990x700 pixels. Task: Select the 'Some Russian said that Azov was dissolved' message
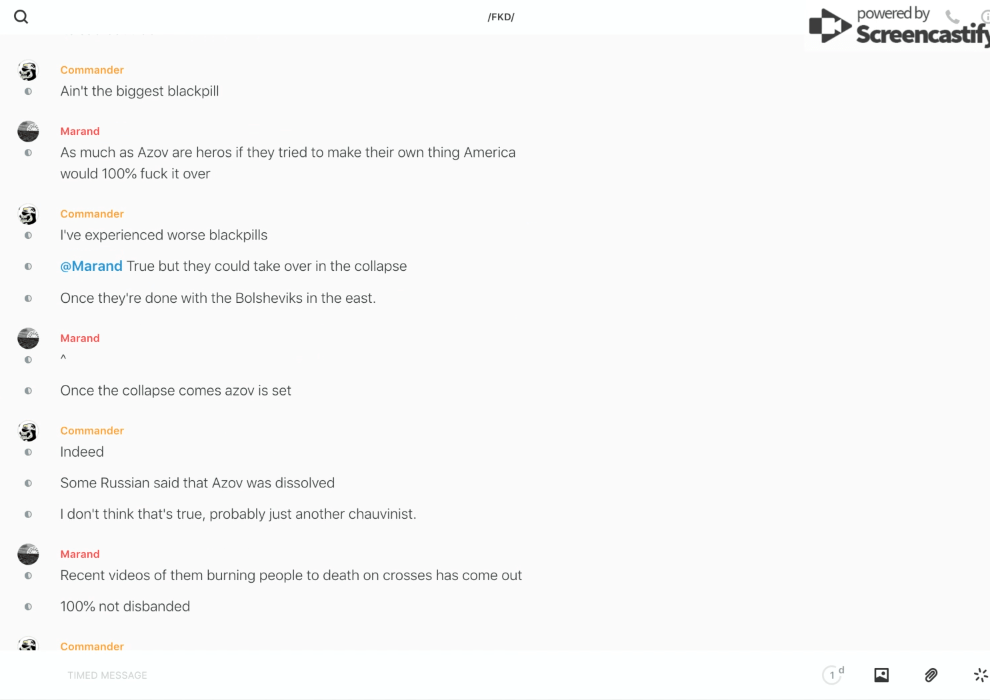197,483
